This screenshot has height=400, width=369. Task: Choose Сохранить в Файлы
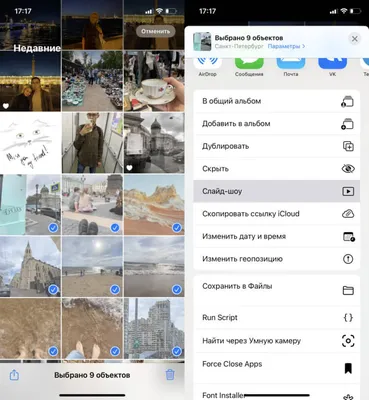click(277, 290)
